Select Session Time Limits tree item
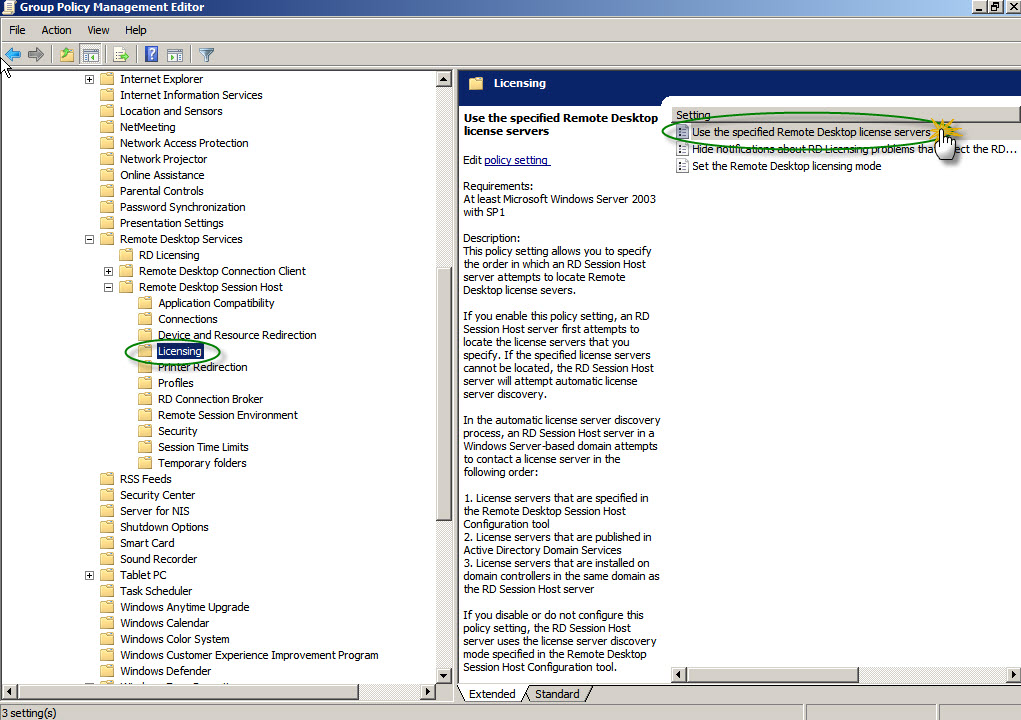The width and height of the screenshot is (1021, 720). [x=203, y=447]
